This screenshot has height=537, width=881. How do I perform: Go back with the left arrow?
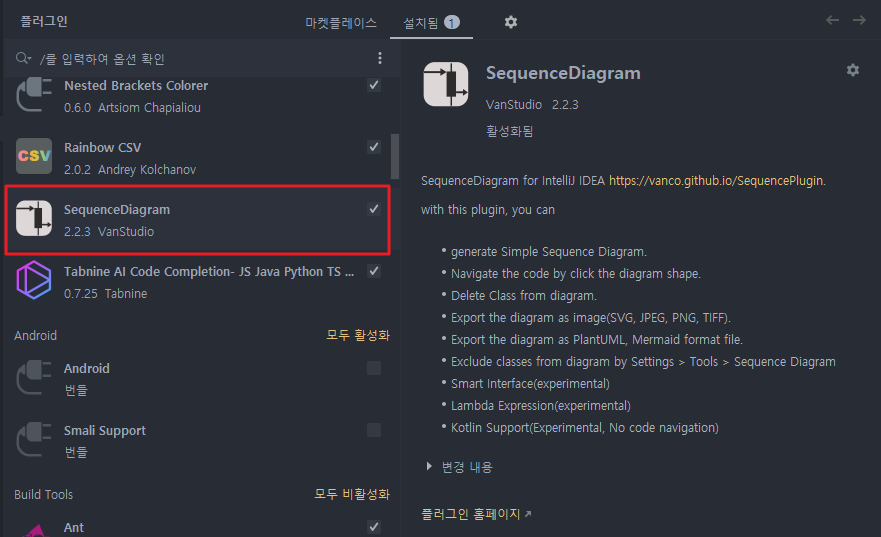[832, 20]
